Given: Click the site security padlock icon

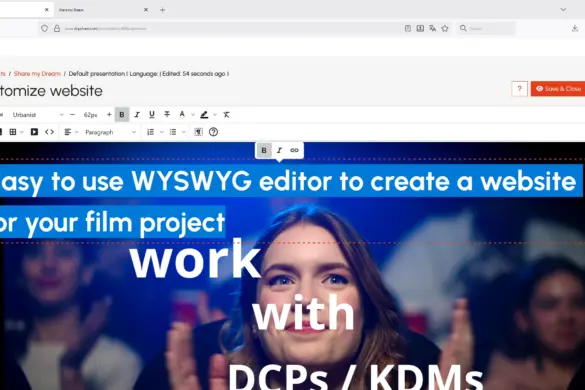Looking at the screenshot, I should pyautogui.click(x=57, y=28).
